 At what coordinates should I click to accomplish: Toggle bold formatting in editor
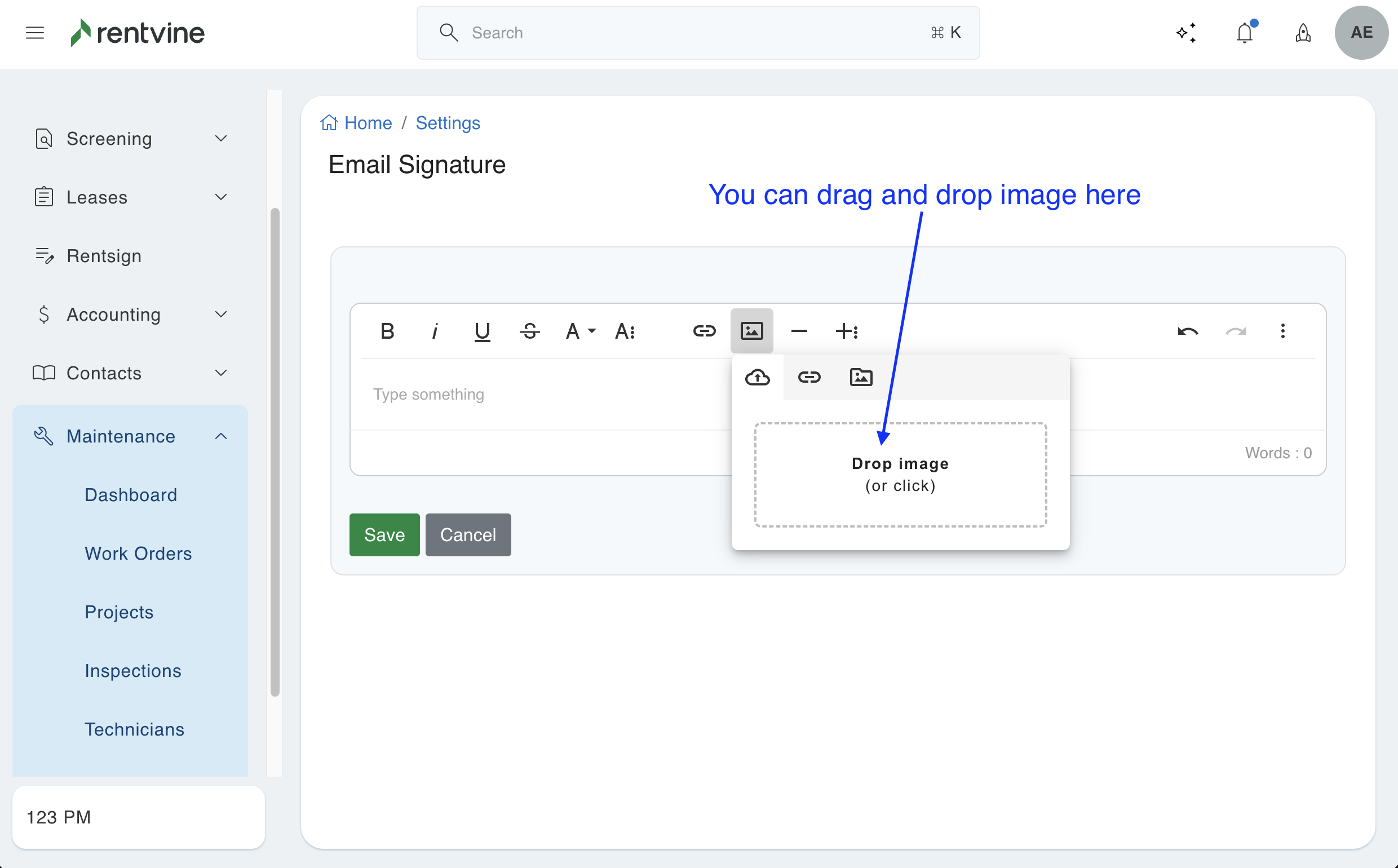click(387, 331)
